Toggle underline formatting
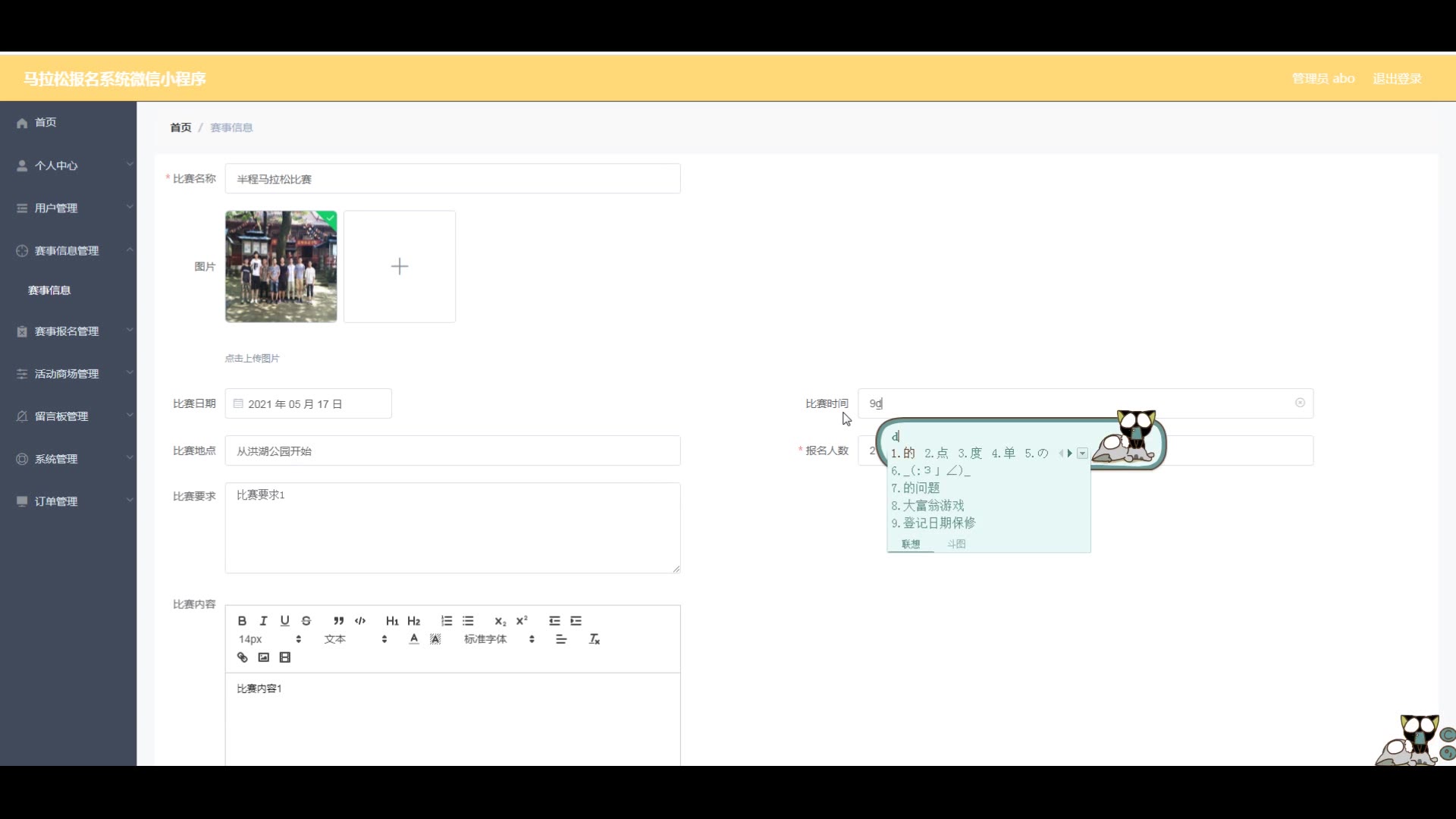The height and width of the screenshot is (819, 1456). tap(284, 621)
